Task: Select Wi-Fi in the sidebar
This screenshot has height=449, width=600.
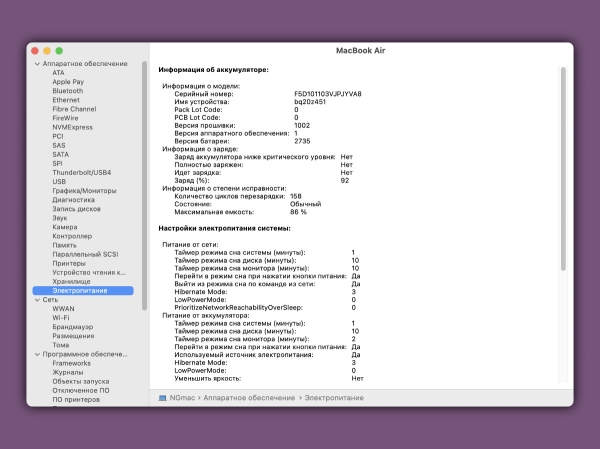Action: tap(61, 318)
